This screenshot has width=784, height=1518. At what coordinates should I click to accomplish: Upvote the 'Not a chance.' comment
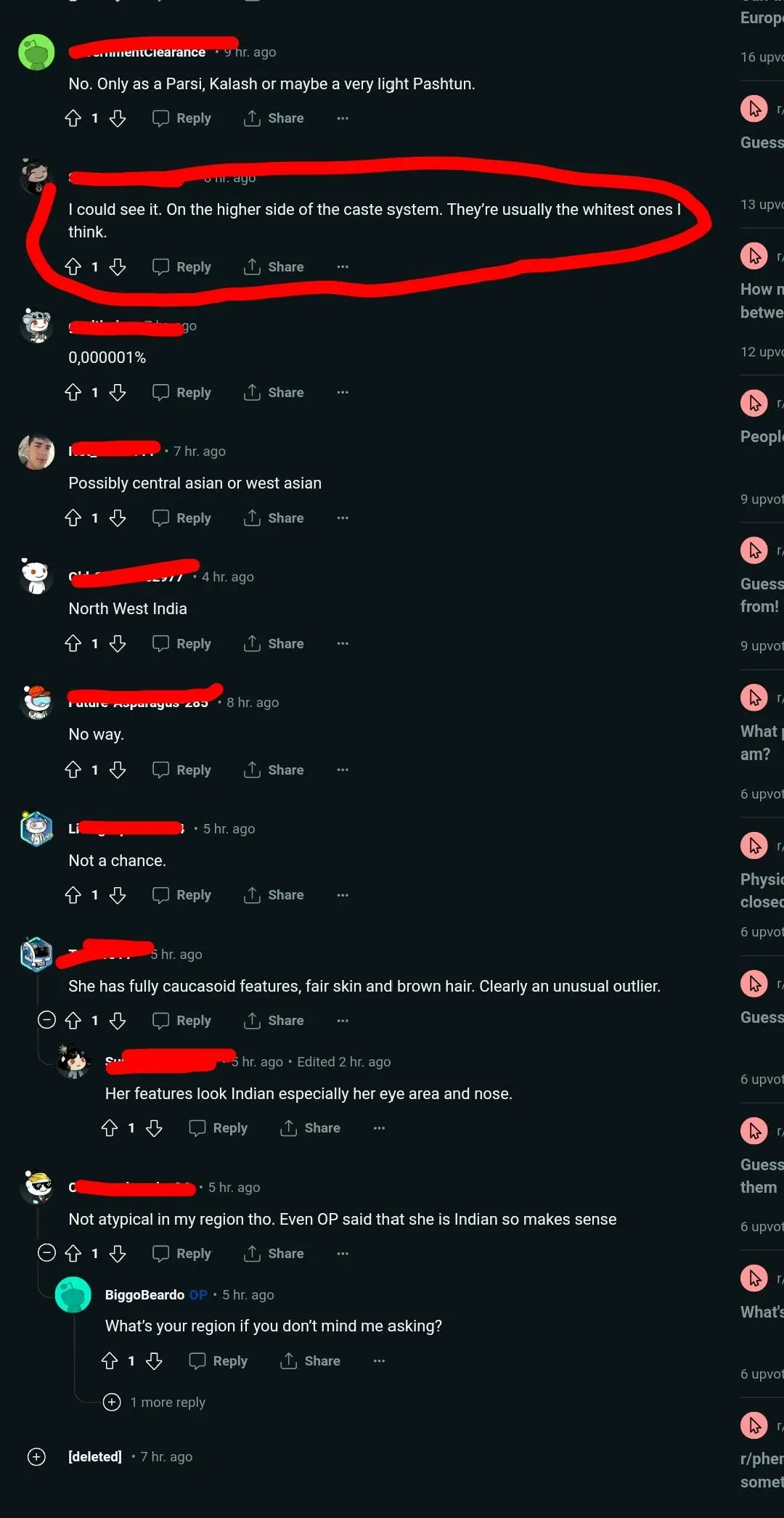(x=73, y=895)
